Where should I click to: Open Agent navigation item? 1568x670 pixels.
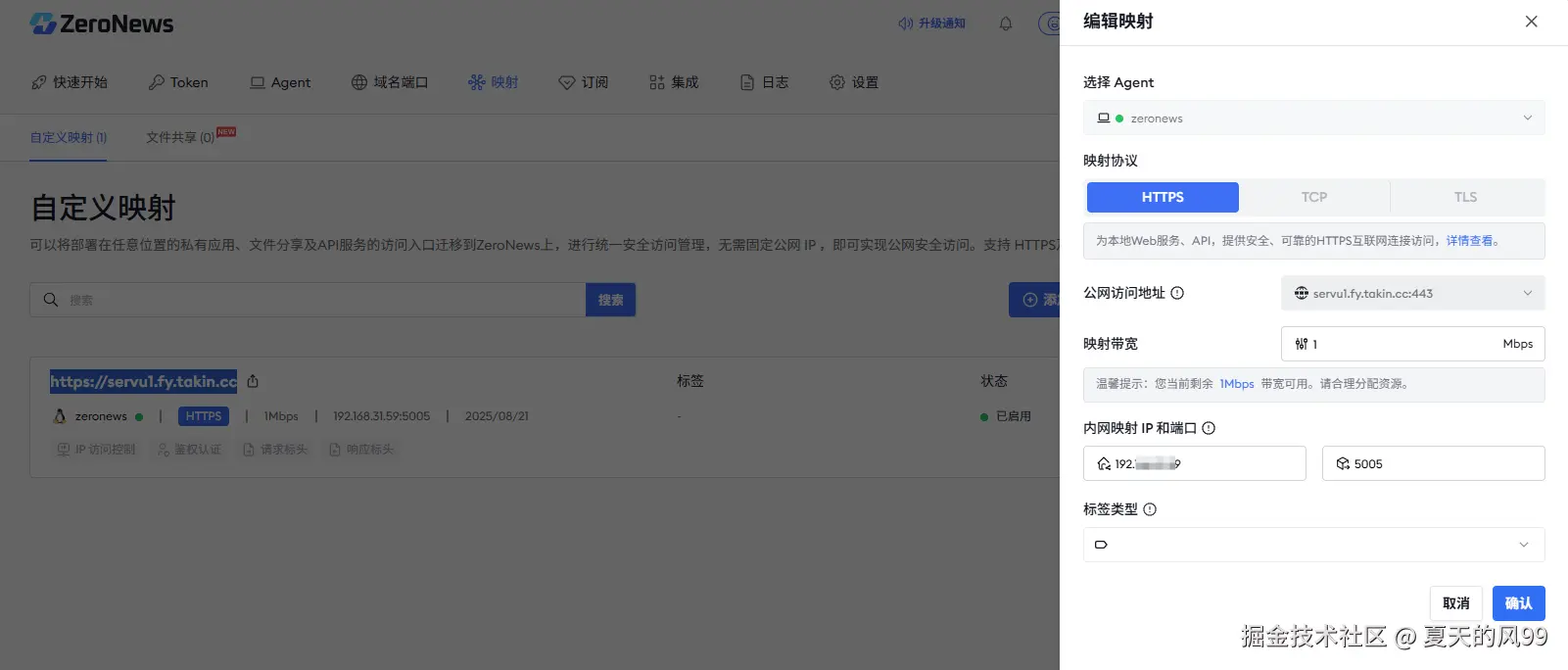(x=280, y=82)
